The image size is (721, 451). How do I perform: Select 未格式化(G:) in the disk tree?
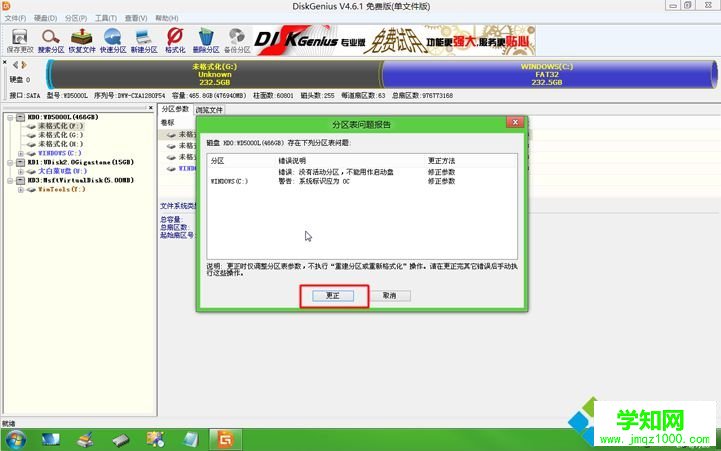61,135
